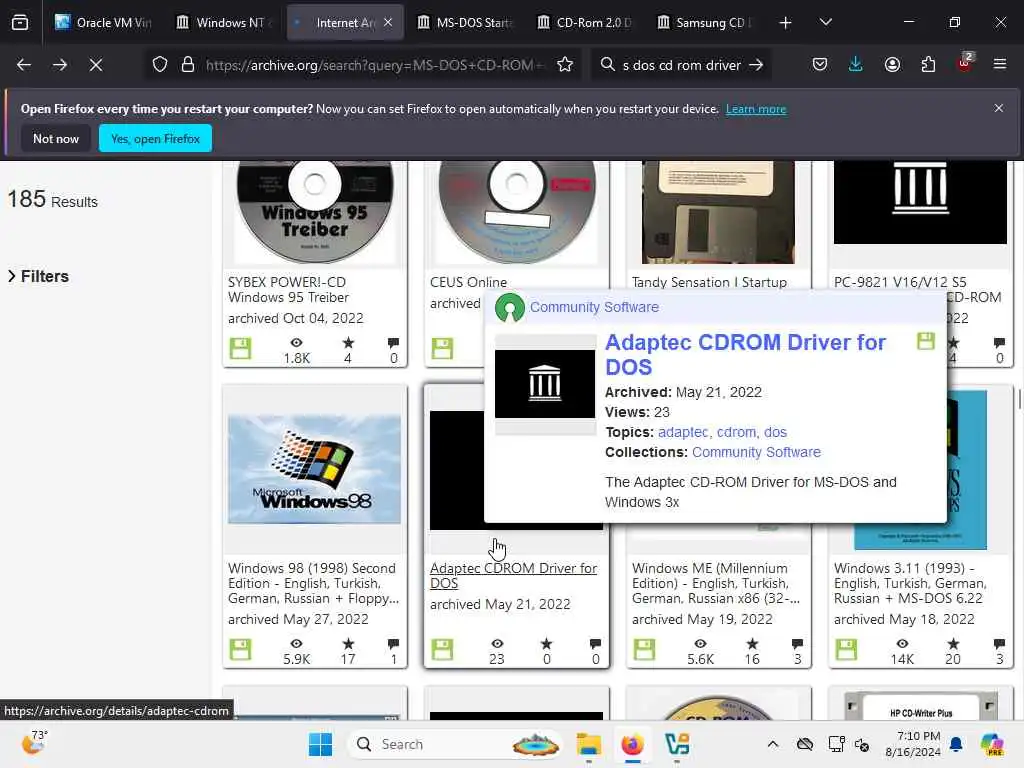Open the Adaptec CDROM Driver for DOS card title
Viewport: 1024px width, 768px height.
point(513,575)
